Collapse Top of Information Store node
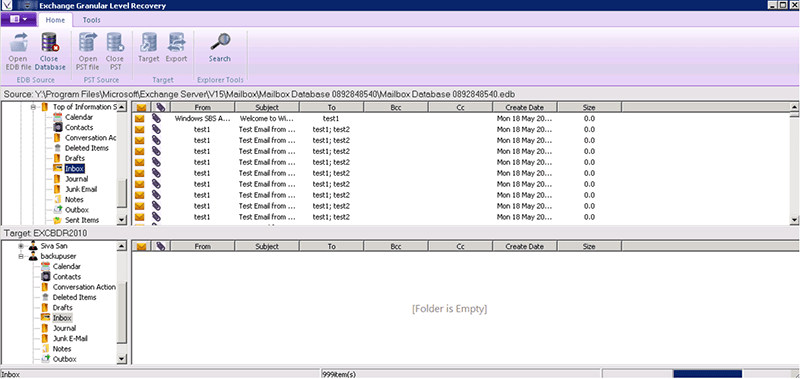 coord(33,107)
